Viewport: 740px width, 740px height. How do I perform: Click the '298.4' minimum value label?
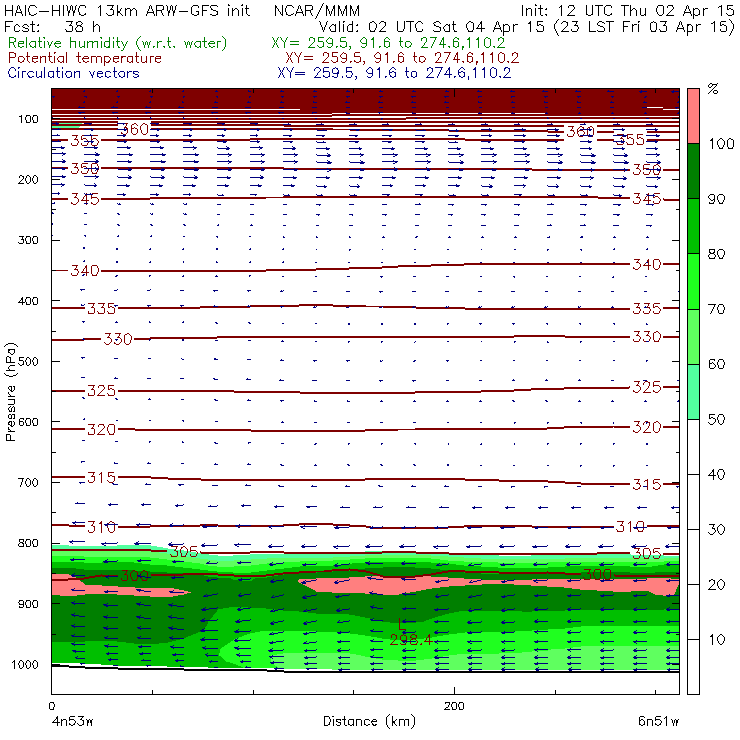(411, 640)
